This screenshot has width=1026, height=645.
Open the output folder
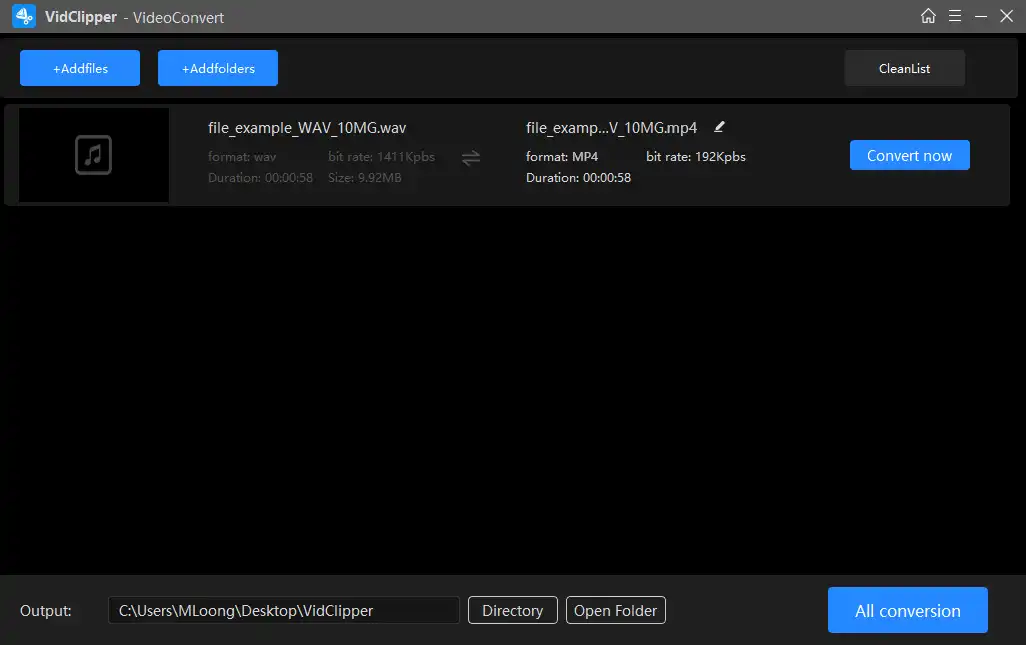point(616,610)
